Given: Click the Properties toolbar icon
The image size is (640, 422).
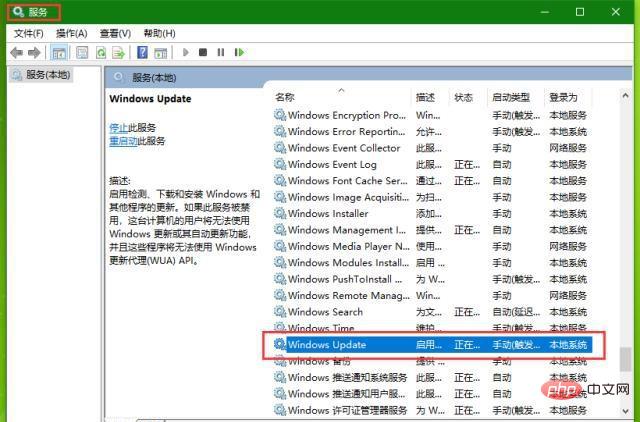Looking at the screenshot, I should (x=82, y=53).
